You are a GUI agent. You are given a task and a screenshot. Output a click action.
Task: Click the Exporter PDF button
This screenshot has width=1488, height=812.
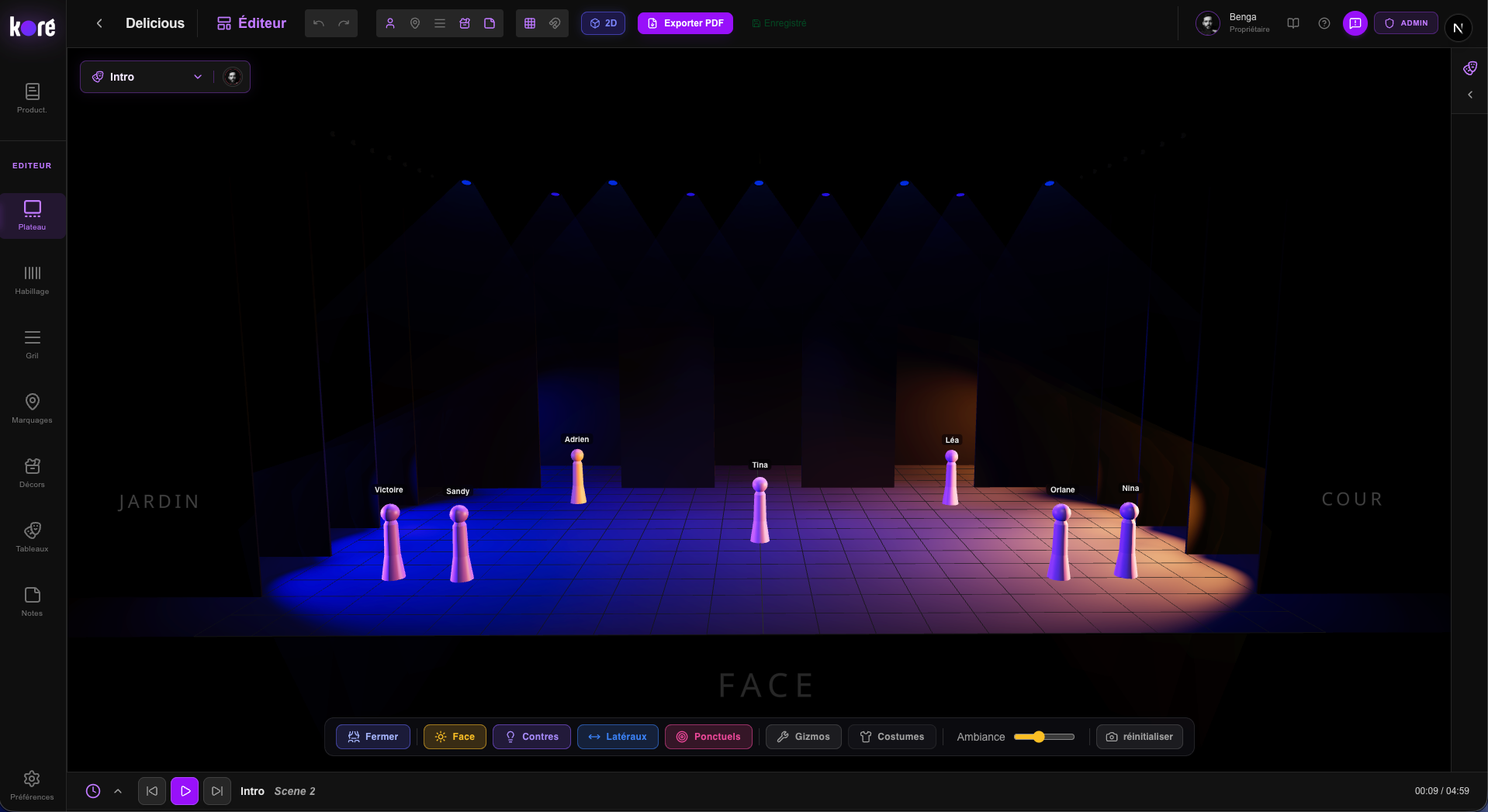(x=685, y=23)
